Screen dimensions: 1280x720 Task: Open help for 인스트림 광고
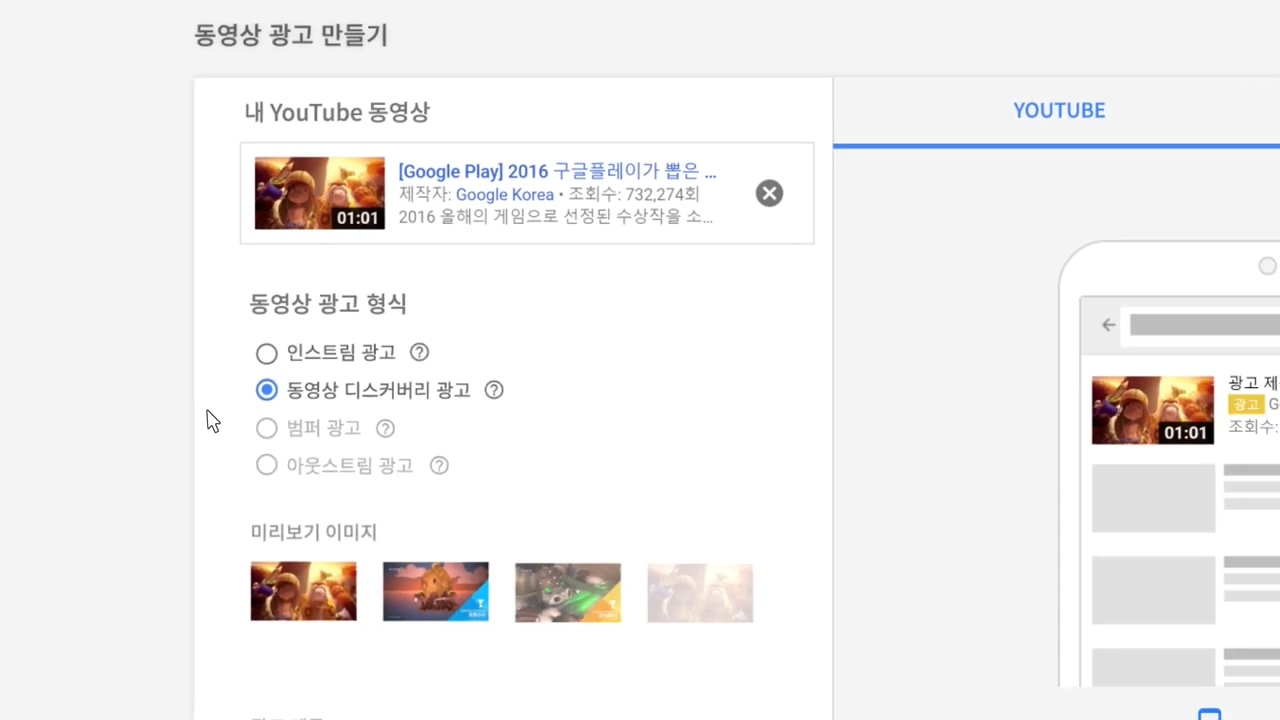click(420, 352)
